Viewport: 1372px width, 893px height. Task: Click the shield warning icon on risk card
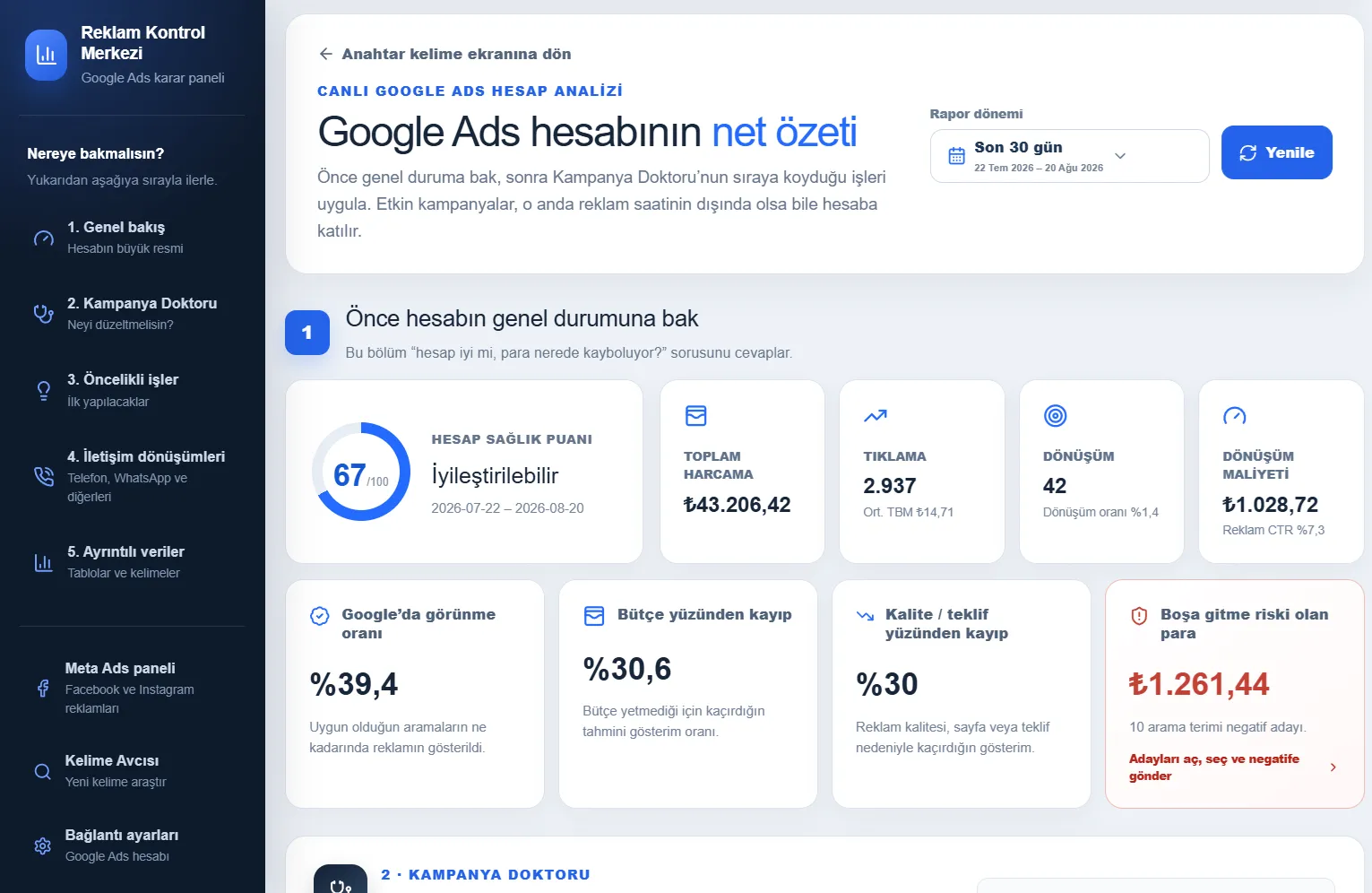pos(1139,616)
